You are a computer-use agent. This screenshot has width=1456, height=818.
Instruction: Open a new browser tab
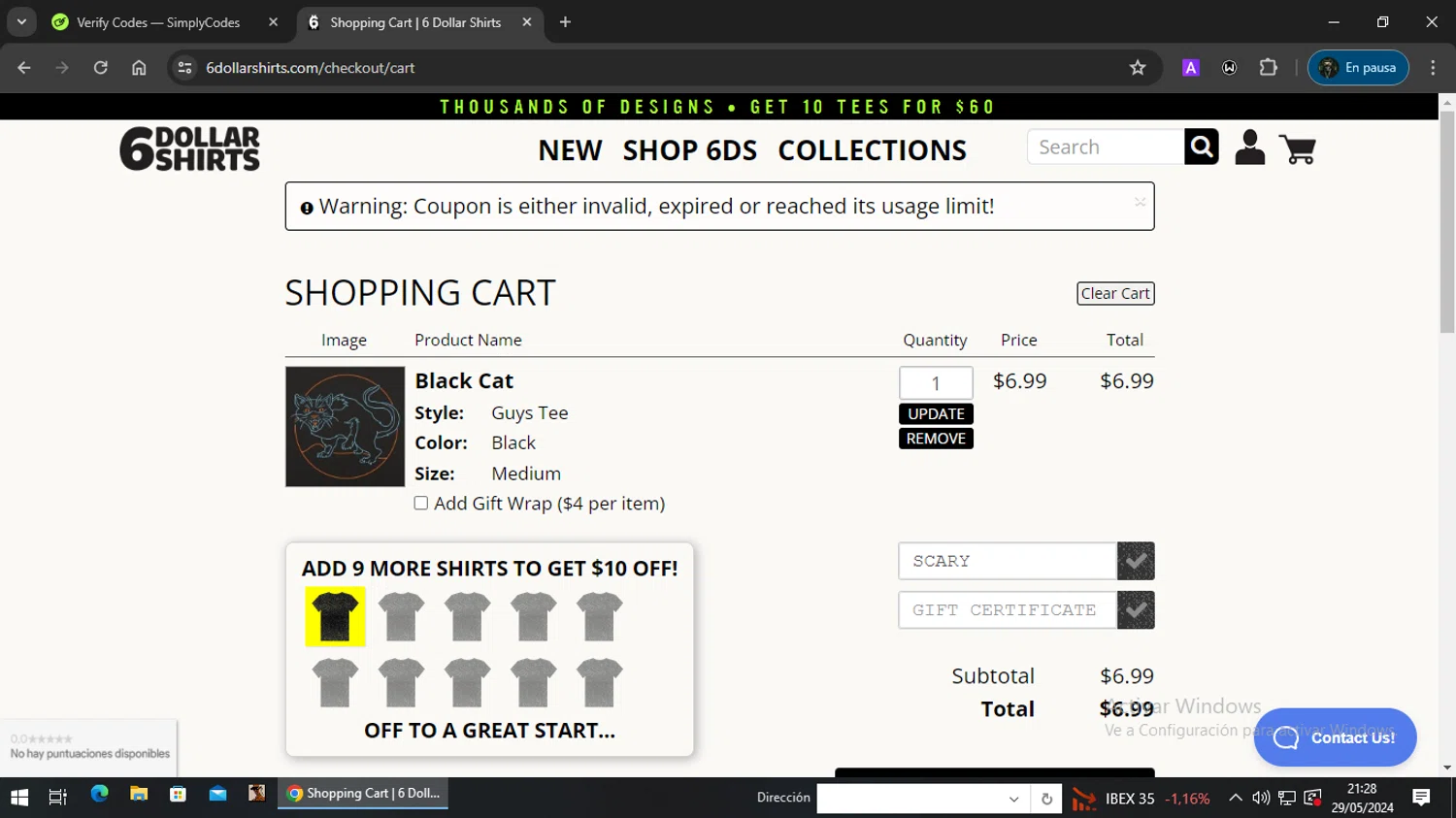click(x=565, y=22)
